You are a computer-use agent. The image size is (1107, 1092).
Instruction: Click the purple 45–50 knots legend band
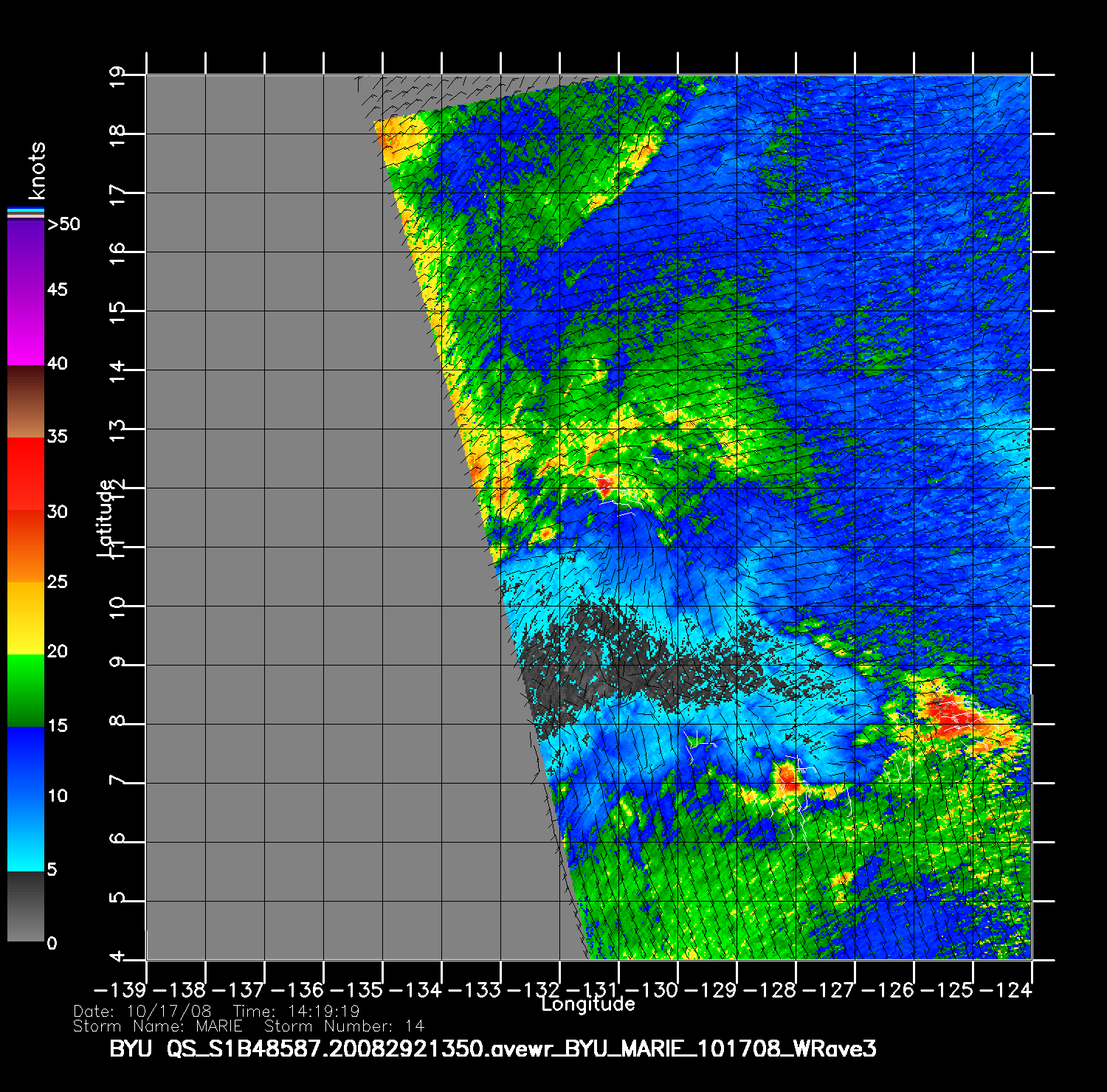(x=26, y=255)
